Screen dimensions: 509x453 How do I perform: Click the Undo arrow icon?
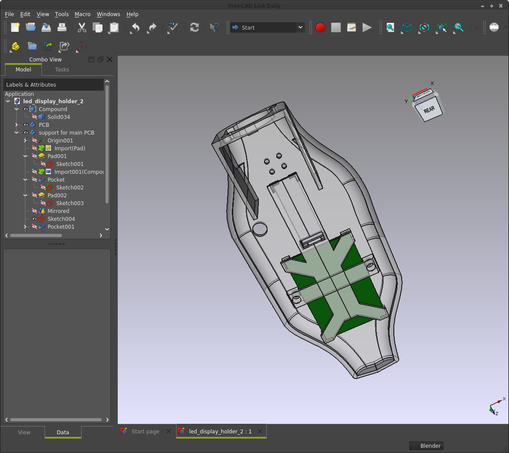(x=135, y=28)
